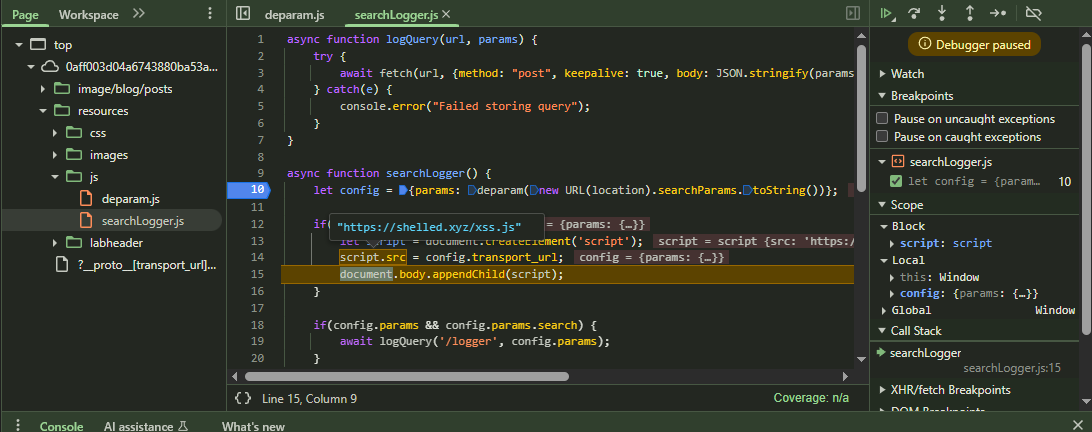This screenshot has height=432, width=1092.
Task: Open the What's new tab
Action: point(254,426)
